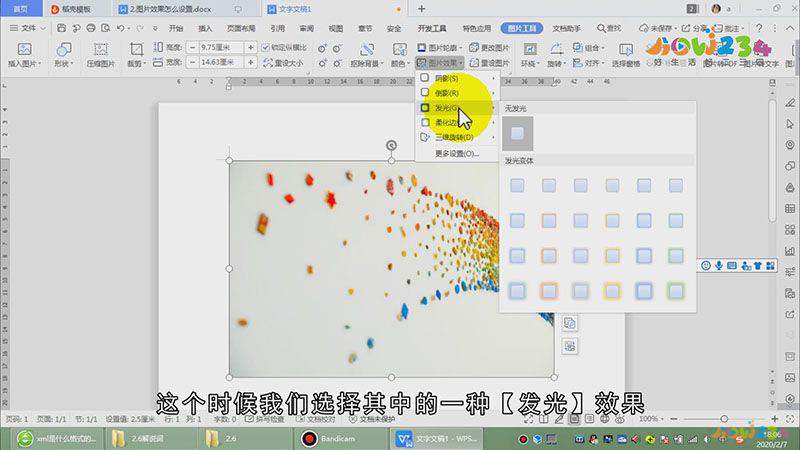The width and height of the screenshot is (800, 450).
Task: Click the Print Preview icon
Action: pos(106,28)
